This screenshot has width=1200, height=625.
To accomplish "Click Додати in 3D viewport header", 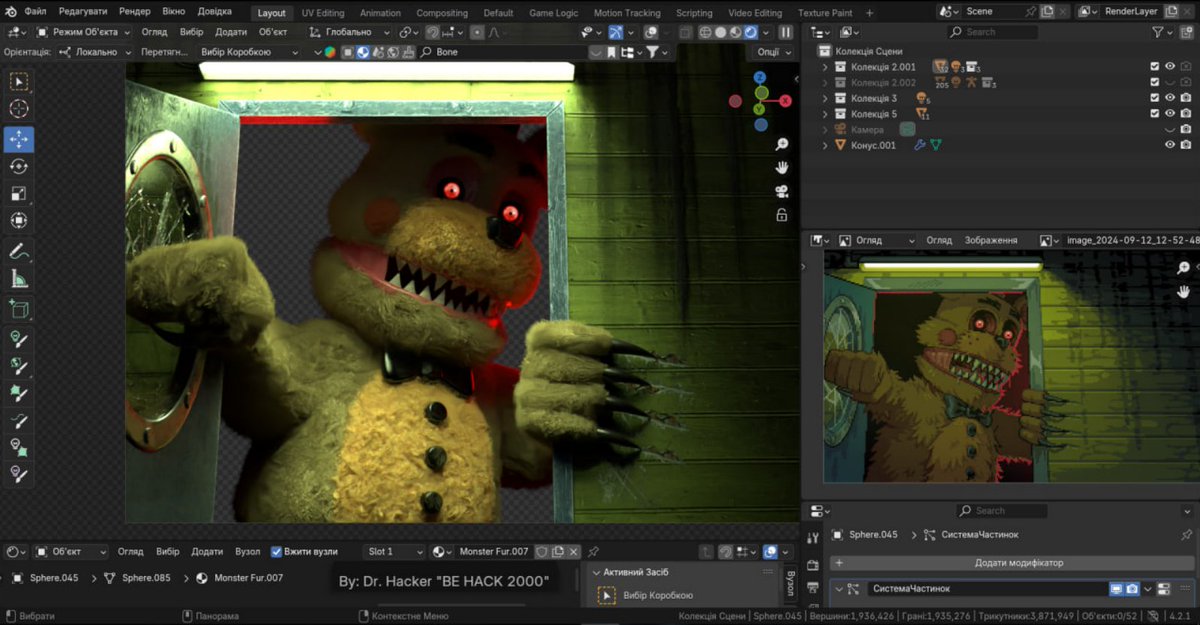I will click(231, 32).
